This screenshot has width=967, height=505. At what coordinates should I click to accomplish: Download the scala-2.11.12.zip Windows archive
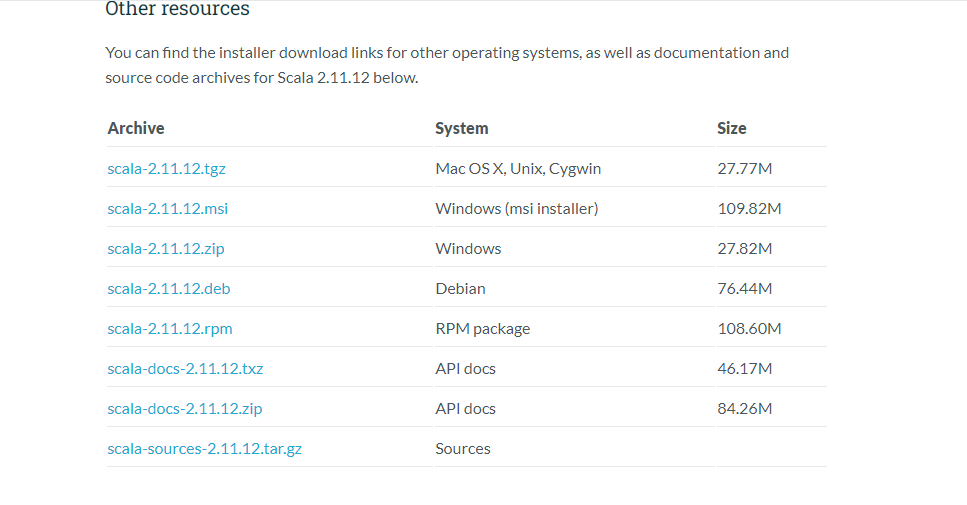point(166,249)
